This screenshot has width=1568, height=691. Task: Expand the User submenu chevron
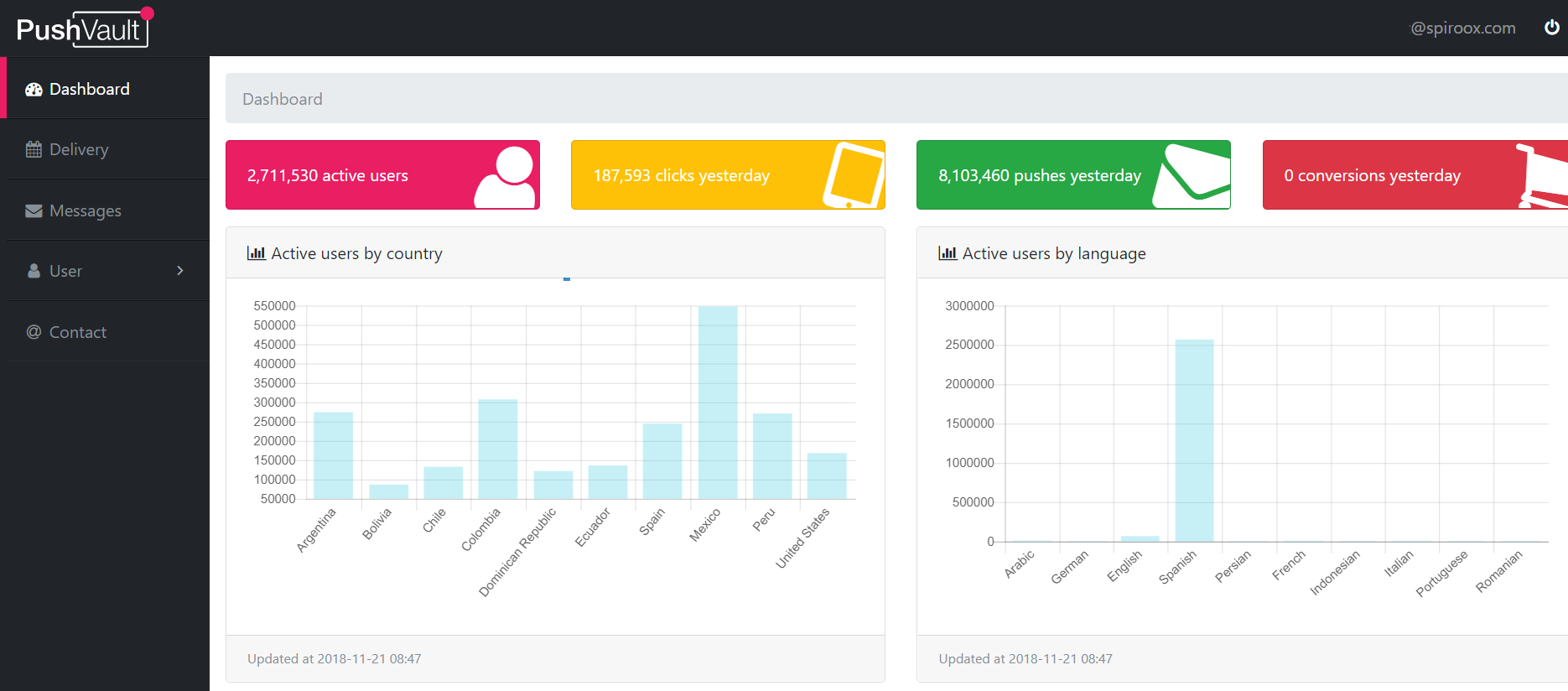[180, 270]
